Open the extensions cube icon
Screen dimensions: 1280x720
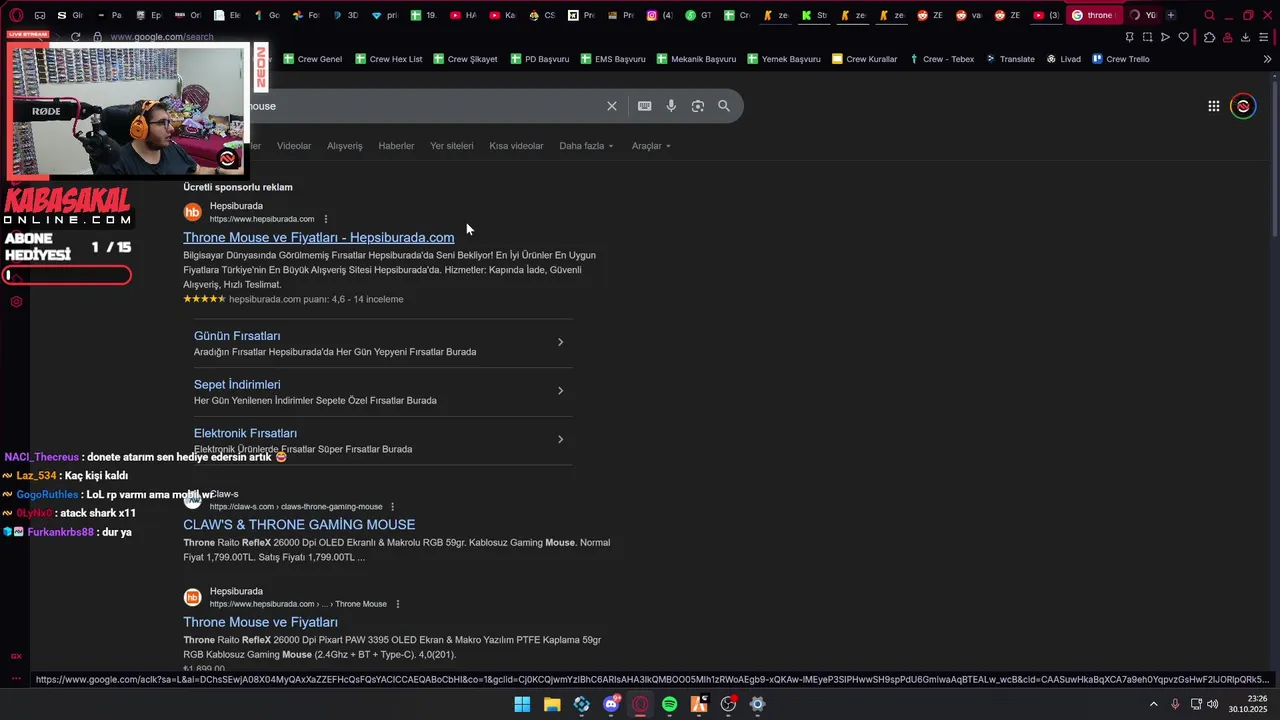point(1209,37)
